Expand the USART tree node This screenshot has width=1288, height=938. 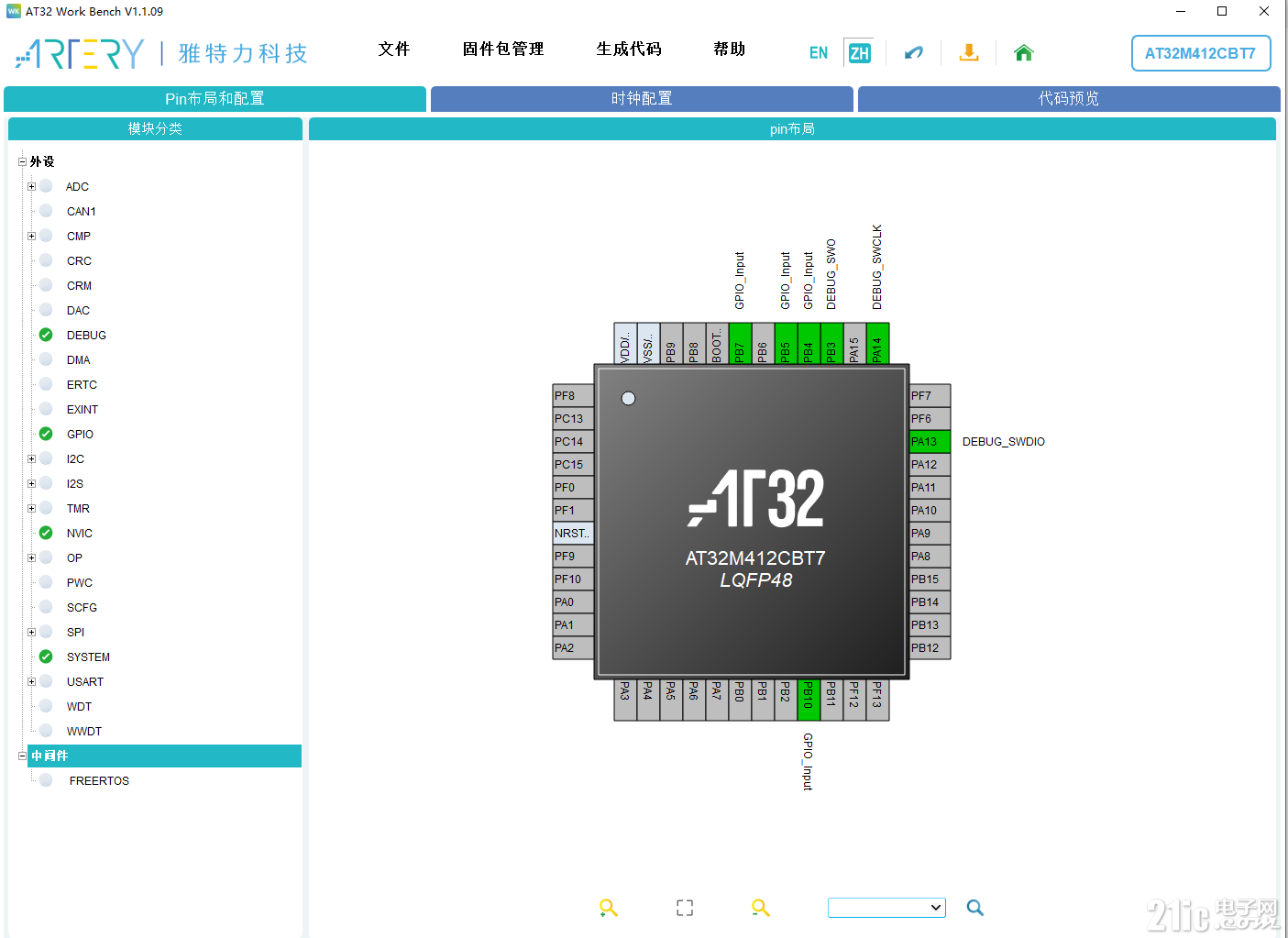pyautogui.click(x=31, y=681)
